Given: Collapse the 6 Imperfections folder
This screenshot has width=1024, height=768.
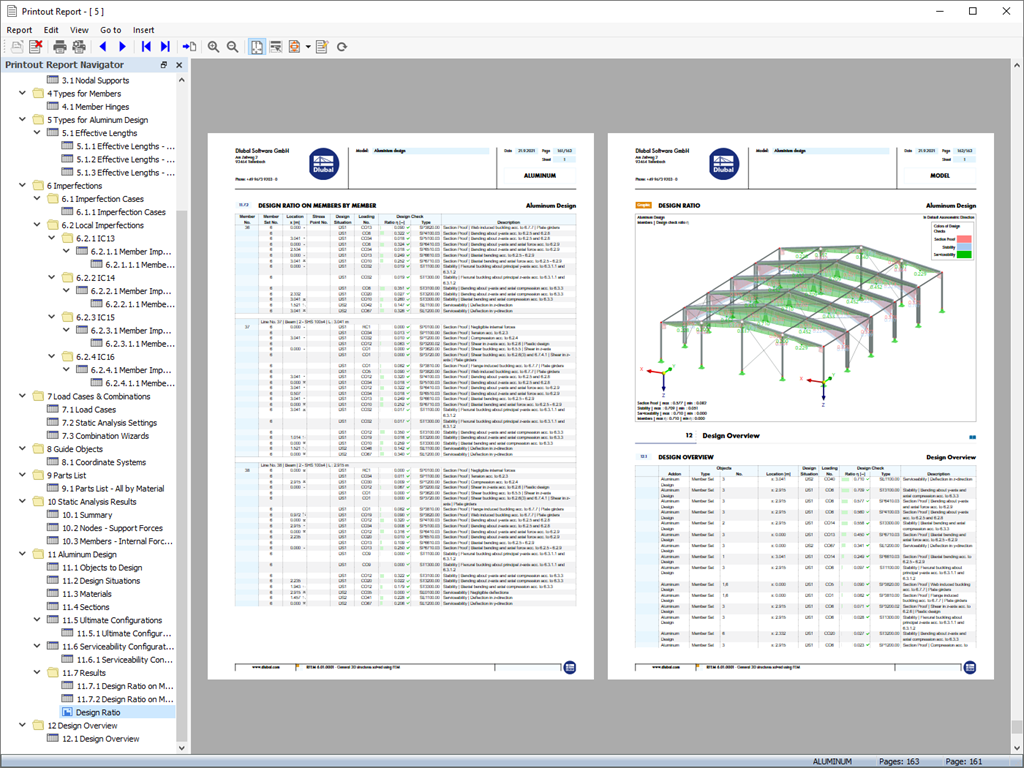Looking at the screenshot, I should (22, 185).
